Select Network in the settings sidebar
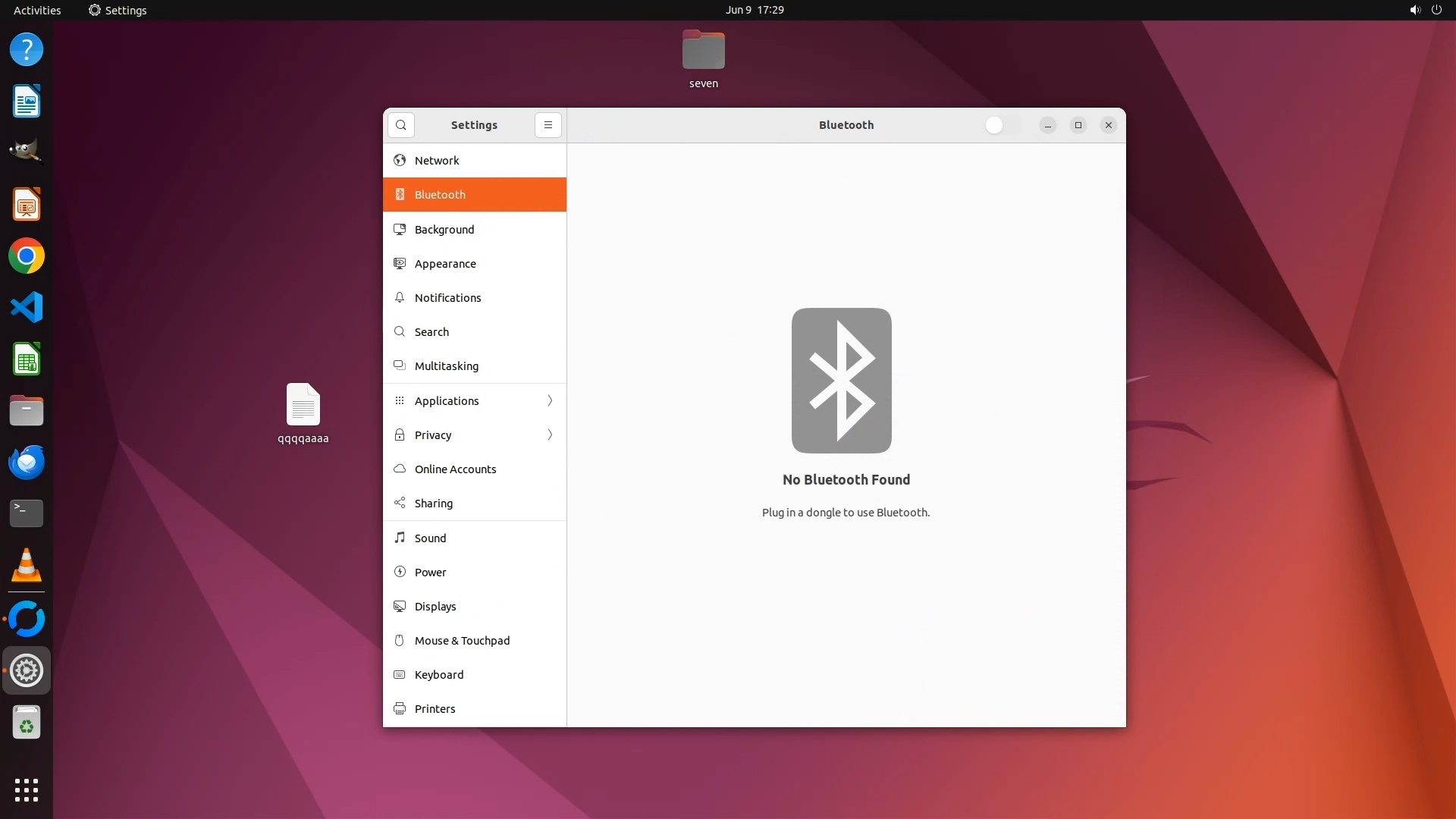This screenshot has height=819, width=1456. [437, 160]
